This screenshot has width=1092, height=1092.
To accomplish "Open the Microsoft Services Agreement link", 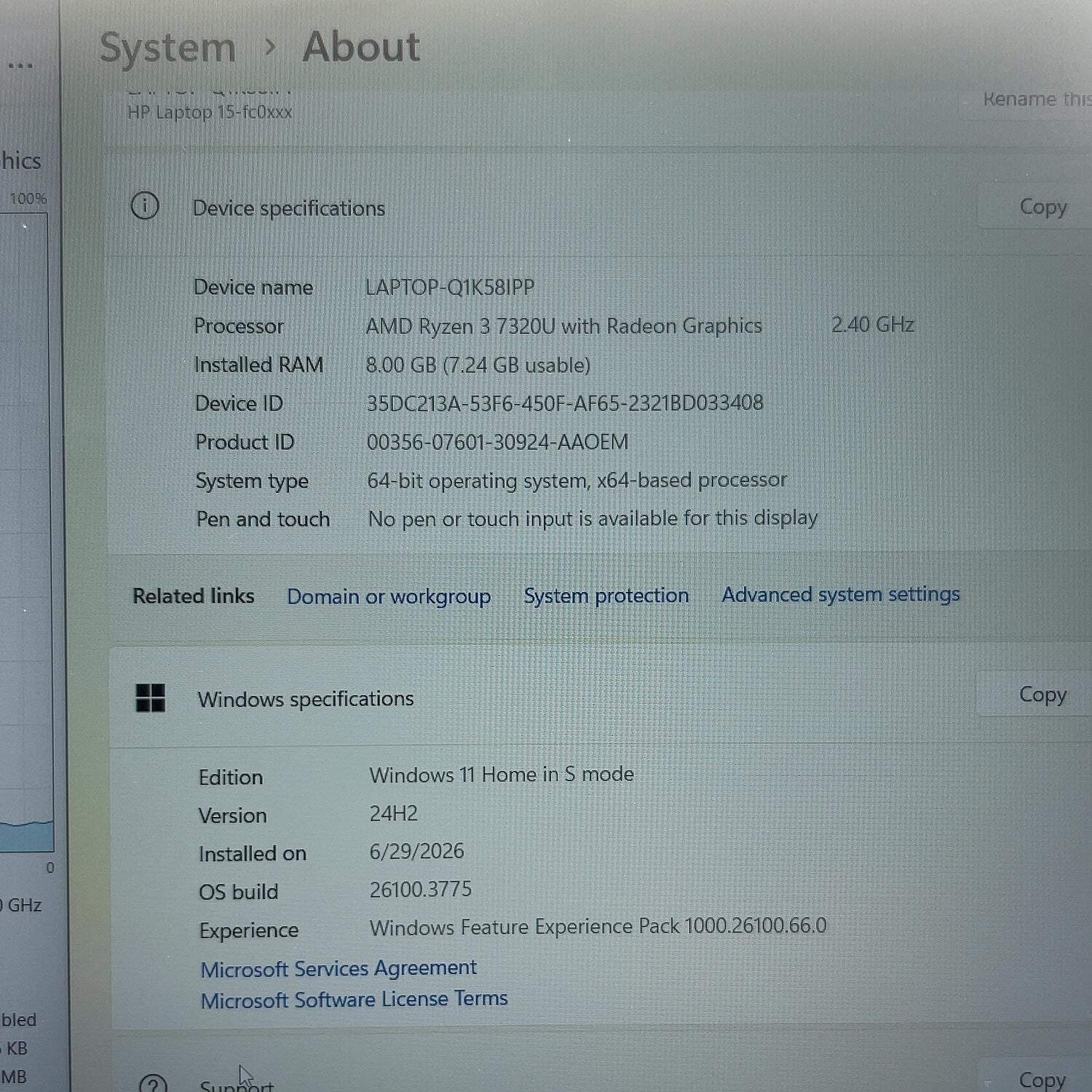I will 339,968.
